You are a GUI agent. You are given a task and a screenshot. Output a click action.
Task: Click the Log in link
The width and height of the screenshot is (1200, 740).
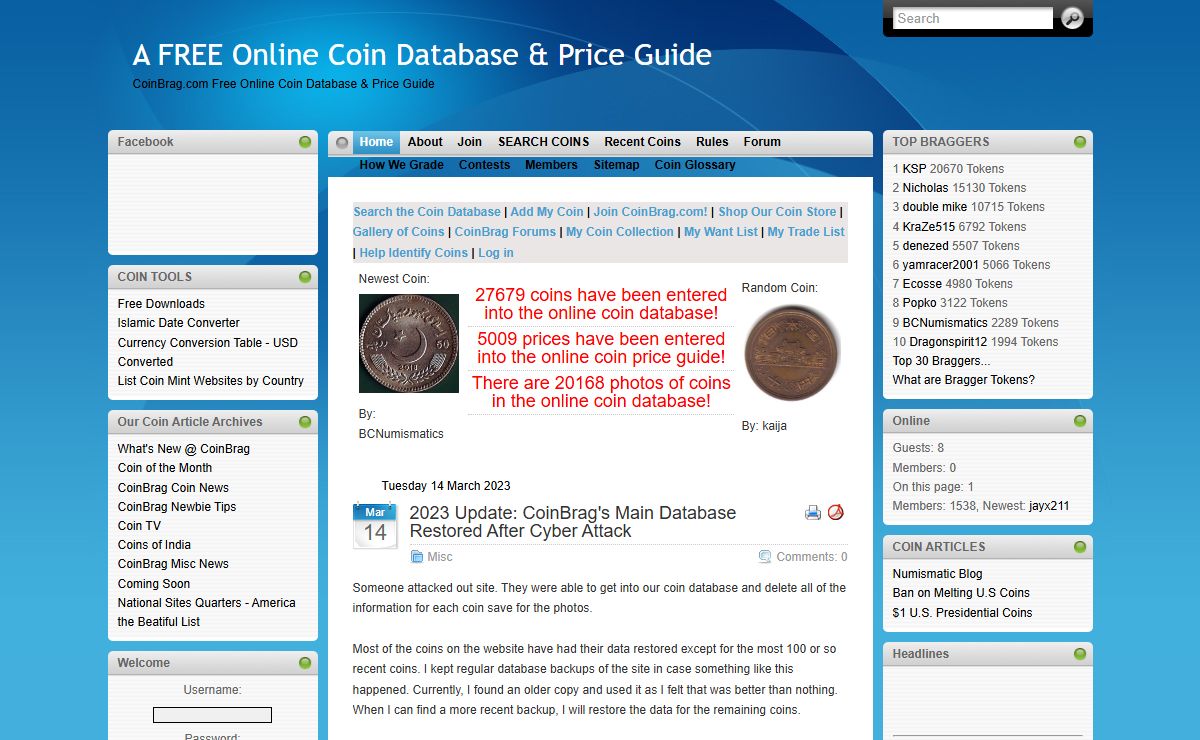(496, 253)
